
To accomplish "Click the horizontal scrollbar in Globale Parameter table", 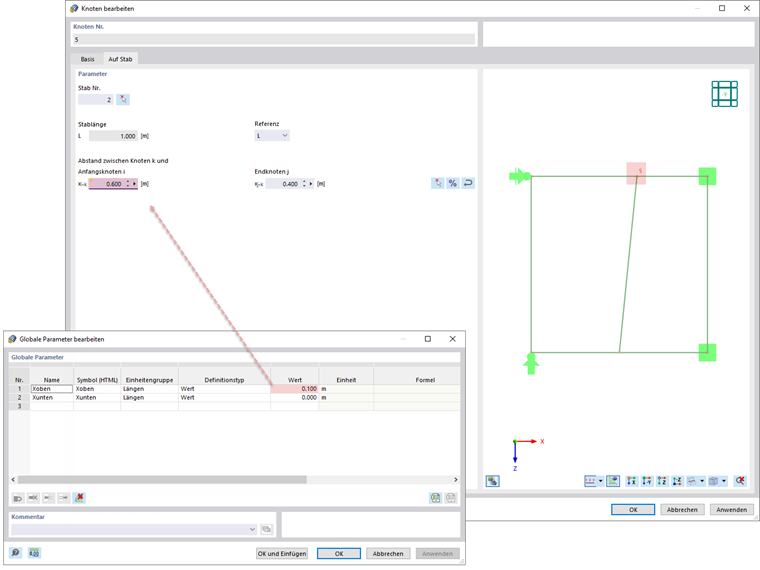I will tap(162, 479).
